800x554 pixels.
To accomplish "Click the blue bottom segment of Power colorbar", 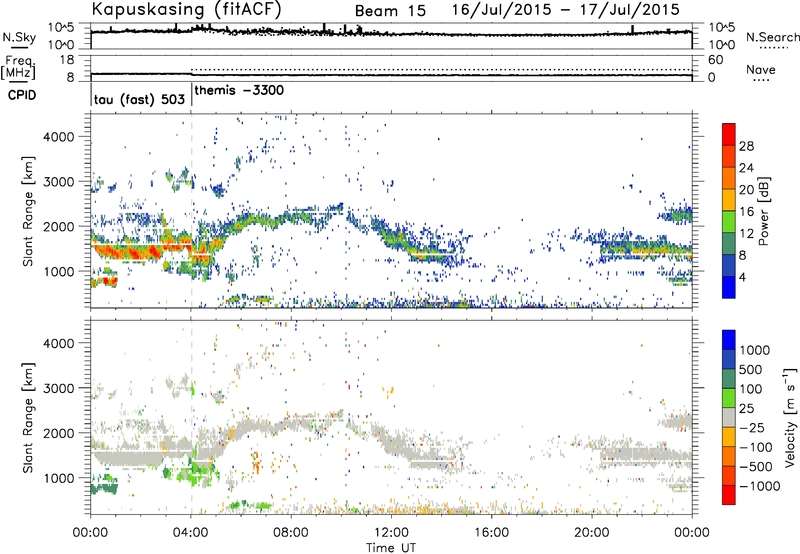I will 729,287.
